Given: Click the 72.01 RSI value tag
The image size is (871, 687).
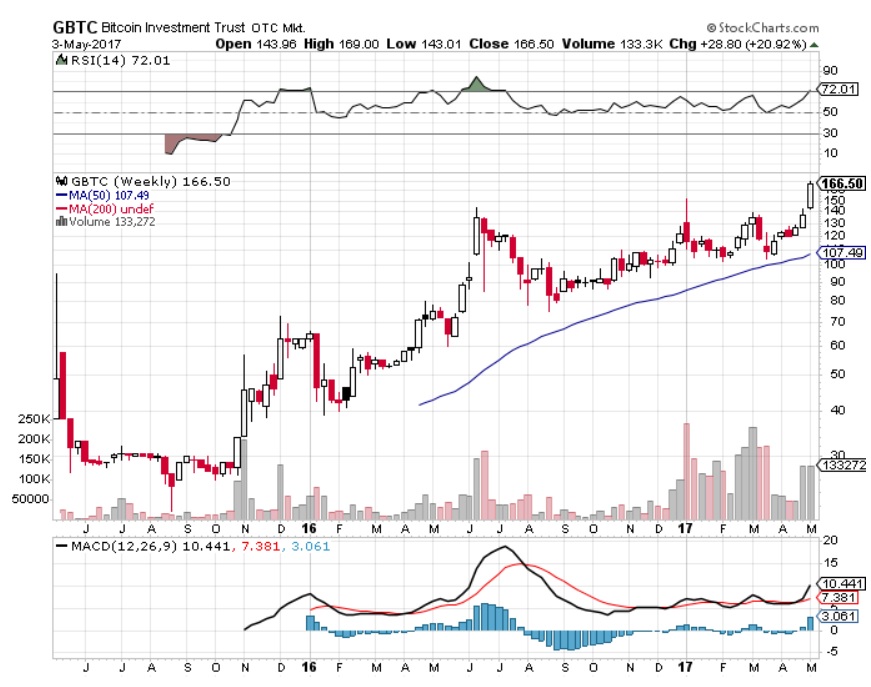Looking at the screenshot, I should click(x=839, y=89).
